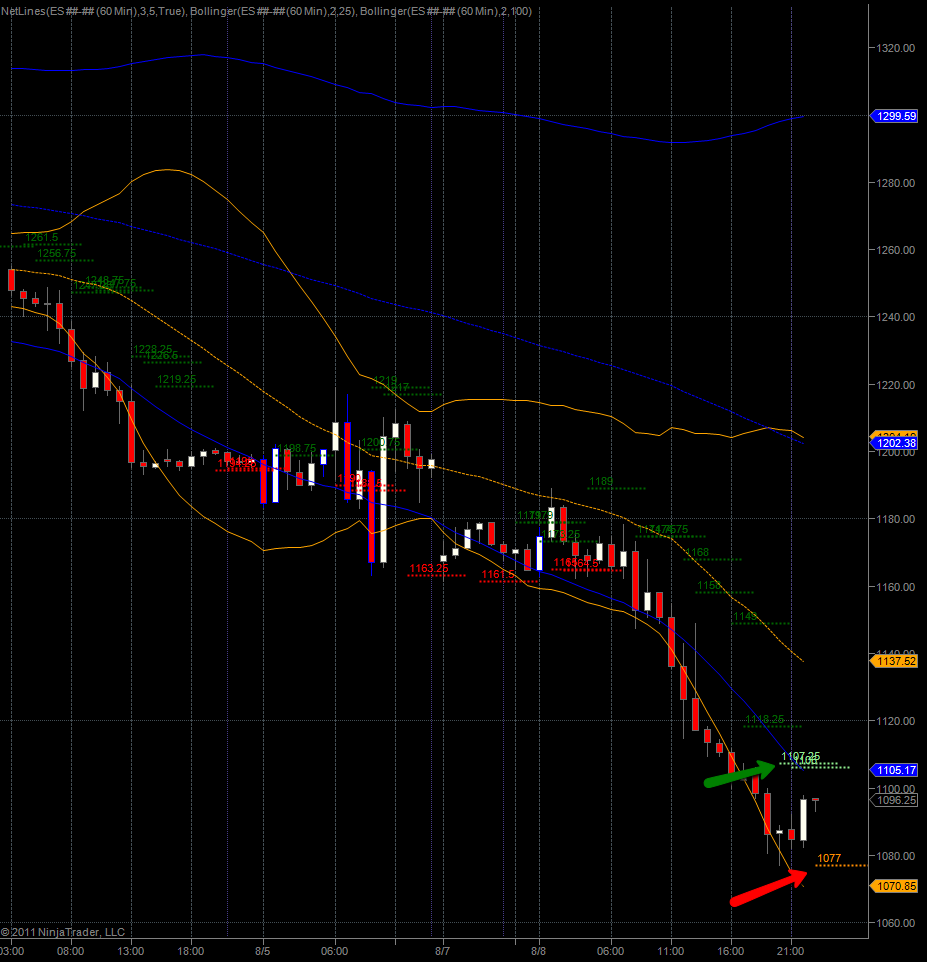Select the red 1163.25 NetLine label
This screenshot has width=927, height=962.
(x=429, y=568)
